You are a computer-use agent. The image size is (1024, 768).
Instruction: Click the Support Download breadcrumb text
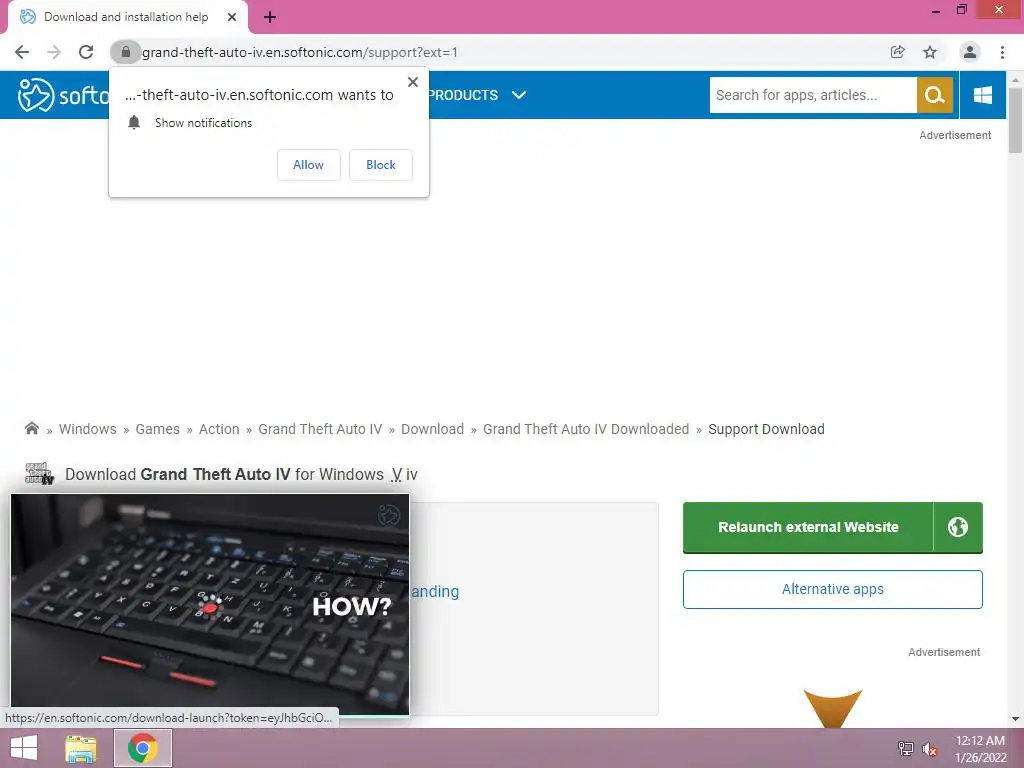(x=766, y=429)
